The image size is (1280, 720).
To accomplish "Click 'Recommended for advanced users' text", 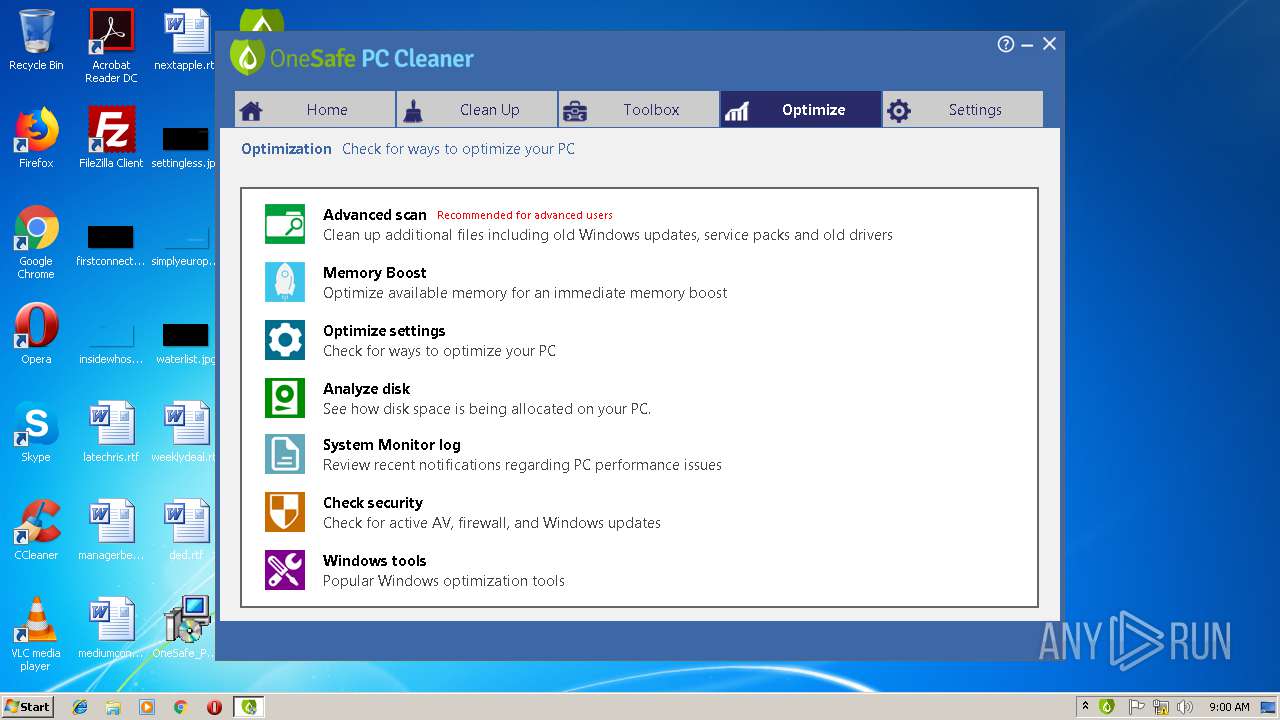I will 525,215.
